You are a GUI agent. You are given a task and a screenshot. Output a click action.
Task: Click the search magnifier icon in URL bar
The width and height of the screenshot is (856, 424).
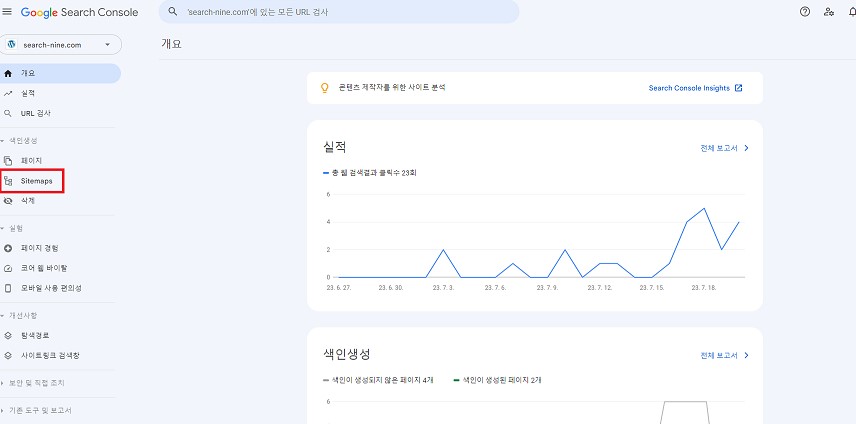(x=173, y=11)
